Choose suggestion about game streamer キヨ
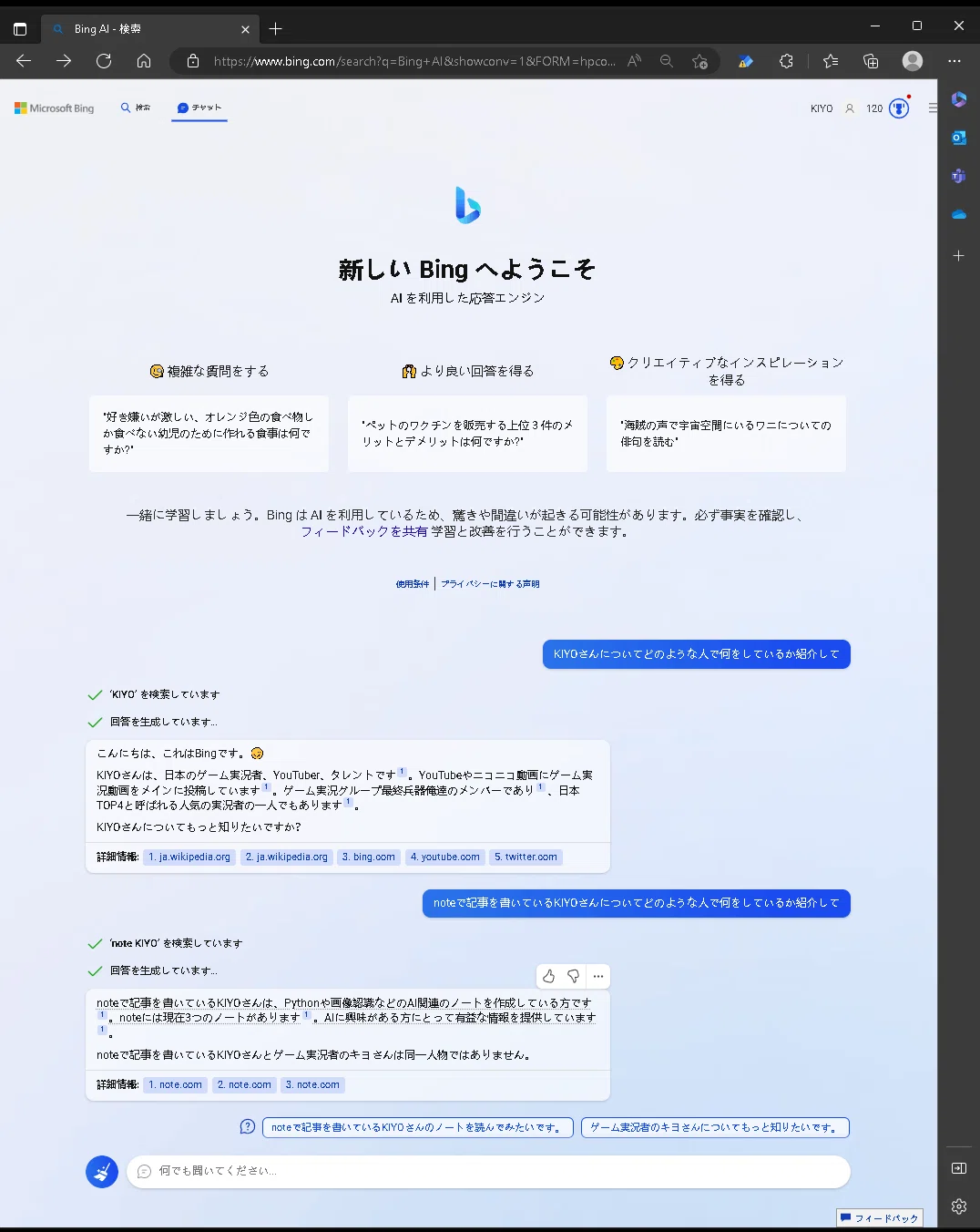980x1232 pixels. coord(715,1127)
